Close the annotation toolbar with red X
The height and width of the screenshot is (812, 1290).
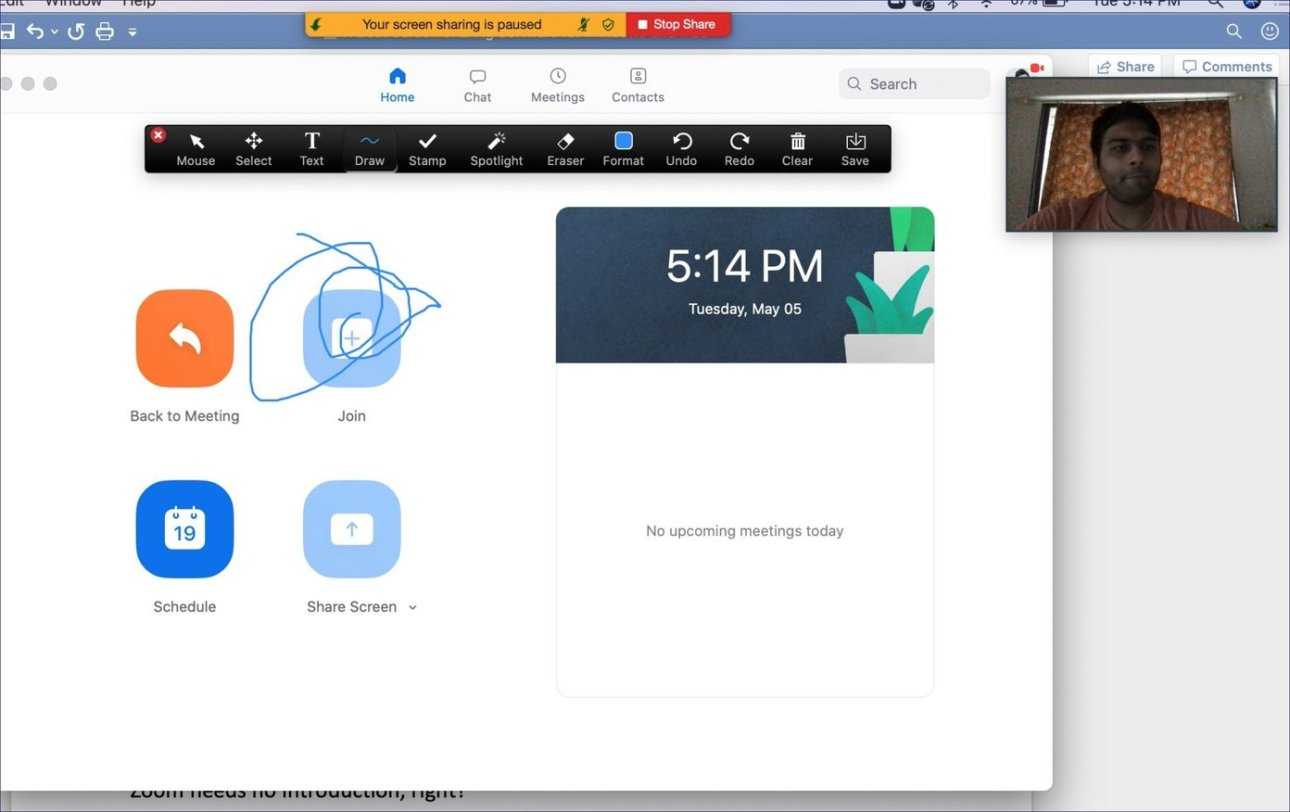tap(158, 135)
